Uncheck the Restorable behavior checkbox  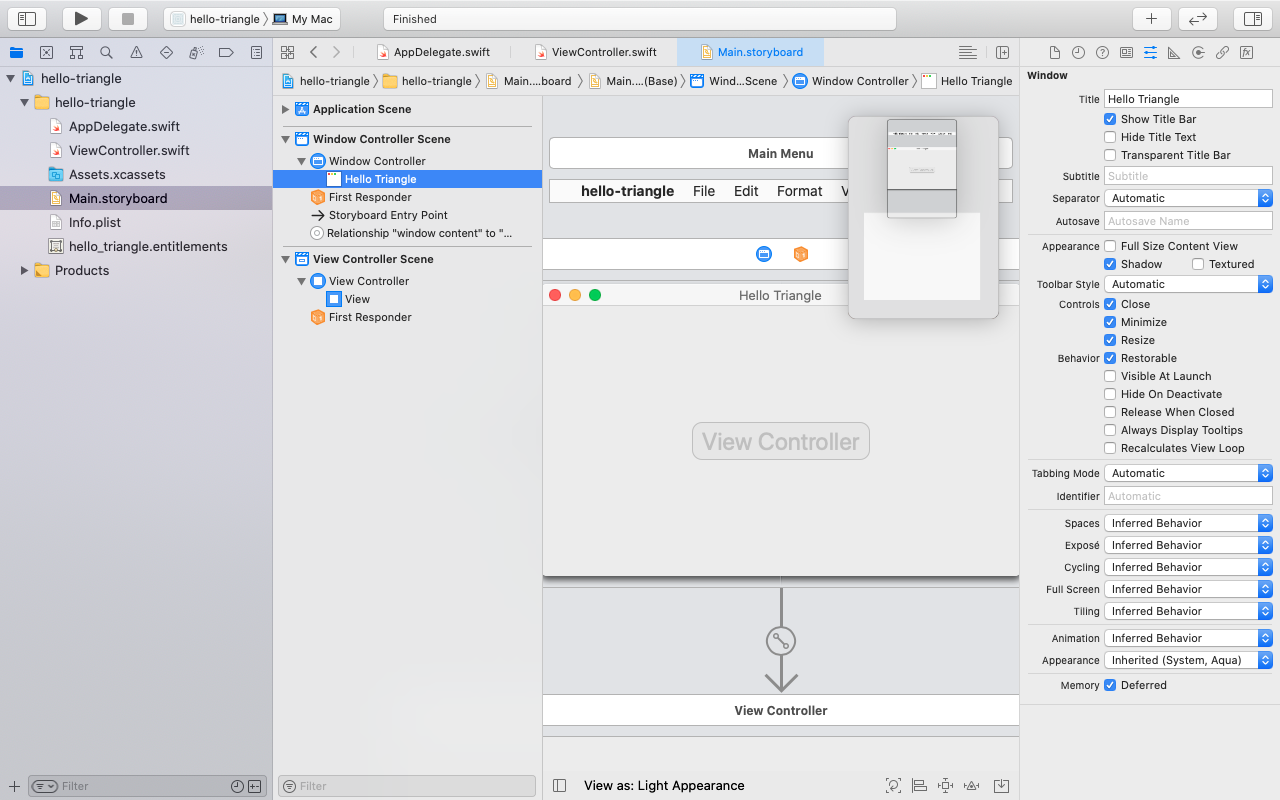tap(1110, 358)
